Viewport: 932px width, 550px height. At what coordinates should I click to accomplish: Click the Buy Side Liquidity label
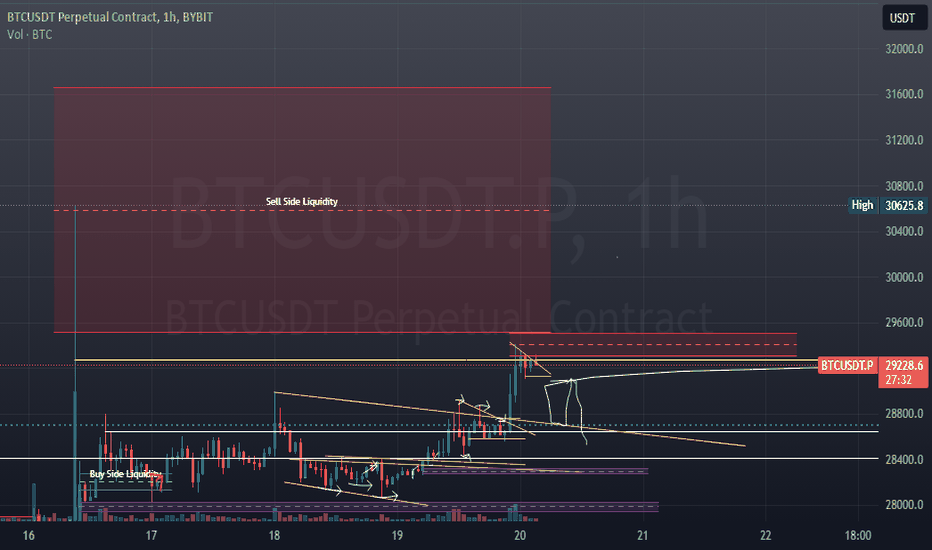coord(125,474)
